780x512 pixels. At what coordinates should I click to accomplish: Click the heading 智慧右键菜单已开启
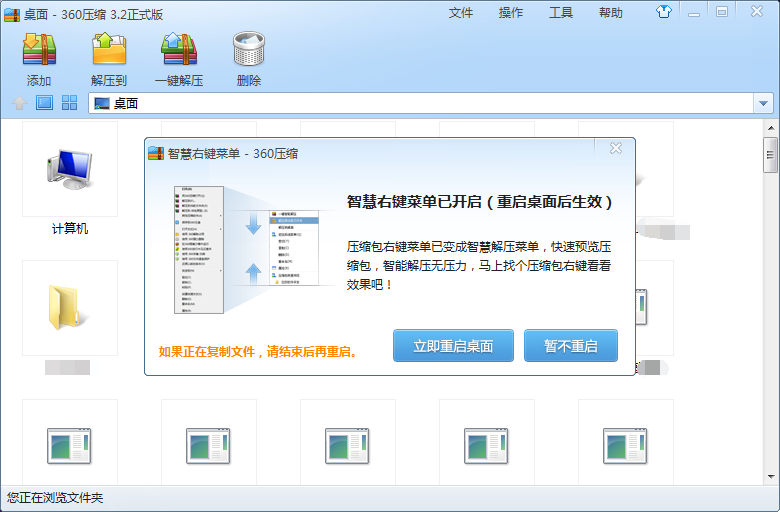(414, 202)
